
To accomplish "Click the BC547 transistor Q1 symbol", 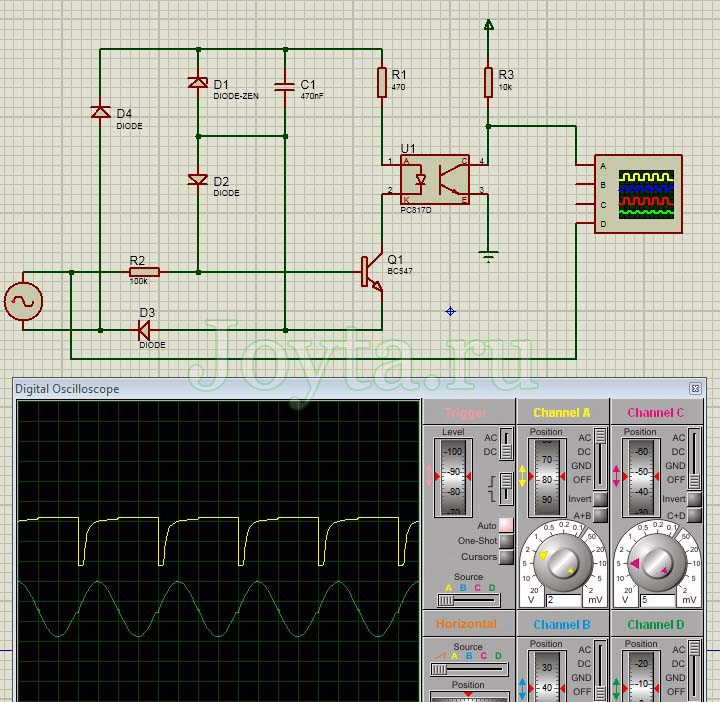I will click(x=371, y=272).
